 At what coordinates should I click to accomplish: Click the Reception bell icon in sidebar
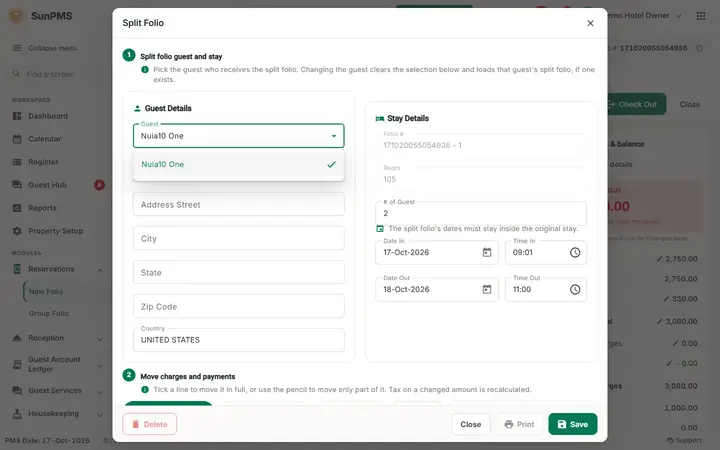tap(17, 338)
